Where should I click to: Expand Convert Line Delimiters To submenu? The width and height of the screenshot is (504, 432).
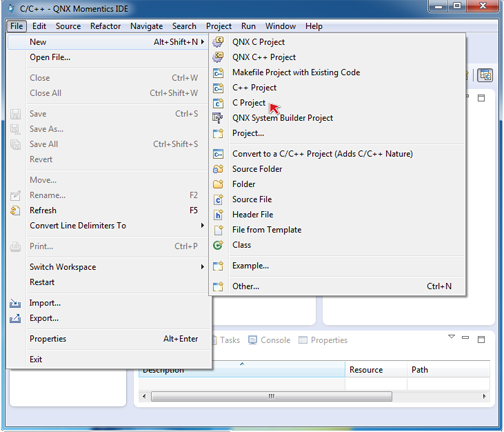tap(202, 225)
